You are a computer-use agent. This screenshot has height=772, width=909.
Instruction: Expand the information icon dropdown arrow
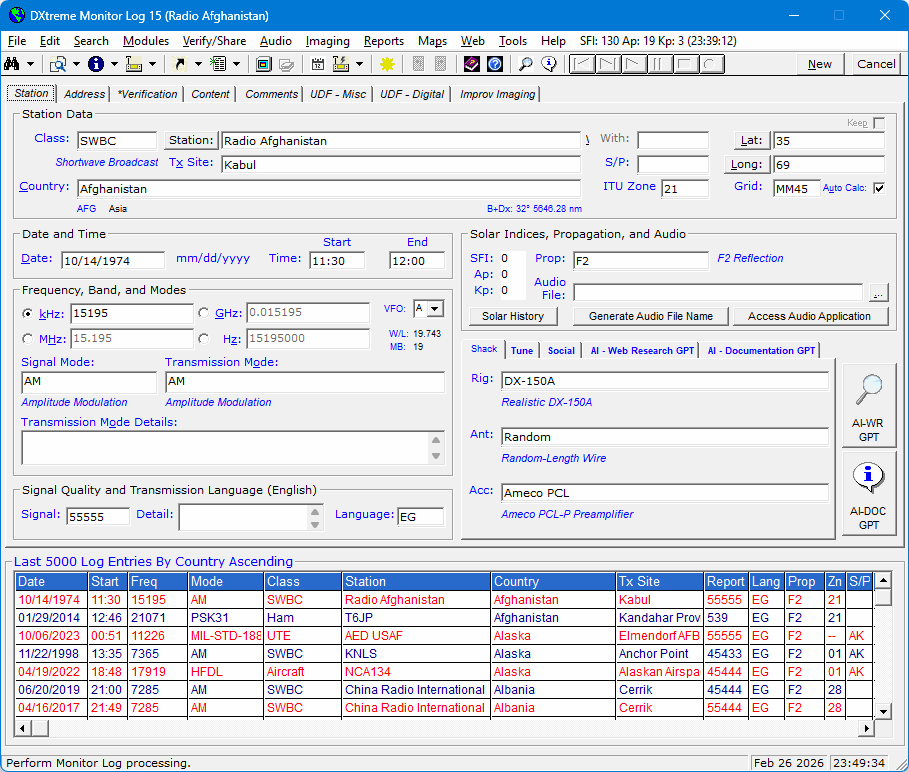[114, 64]
